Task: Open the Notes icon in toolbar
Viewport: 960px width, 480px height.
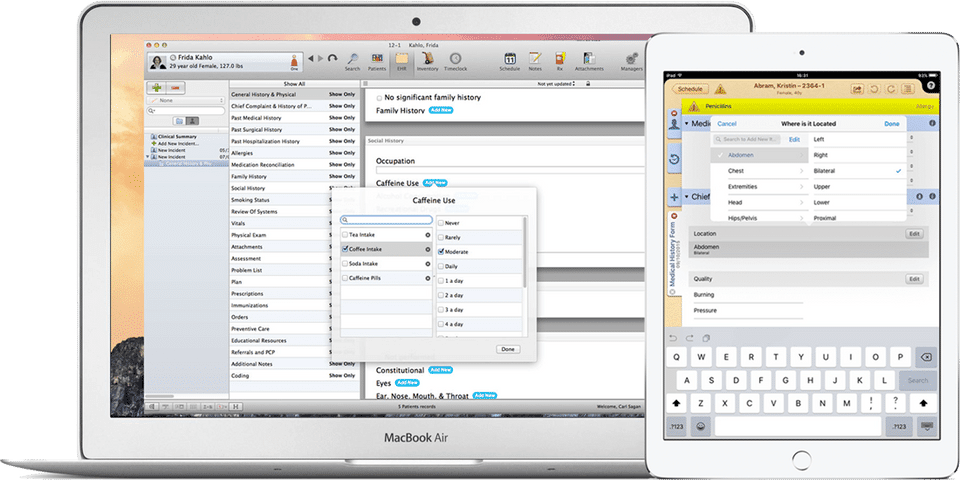Action: (x=535, y=58)
